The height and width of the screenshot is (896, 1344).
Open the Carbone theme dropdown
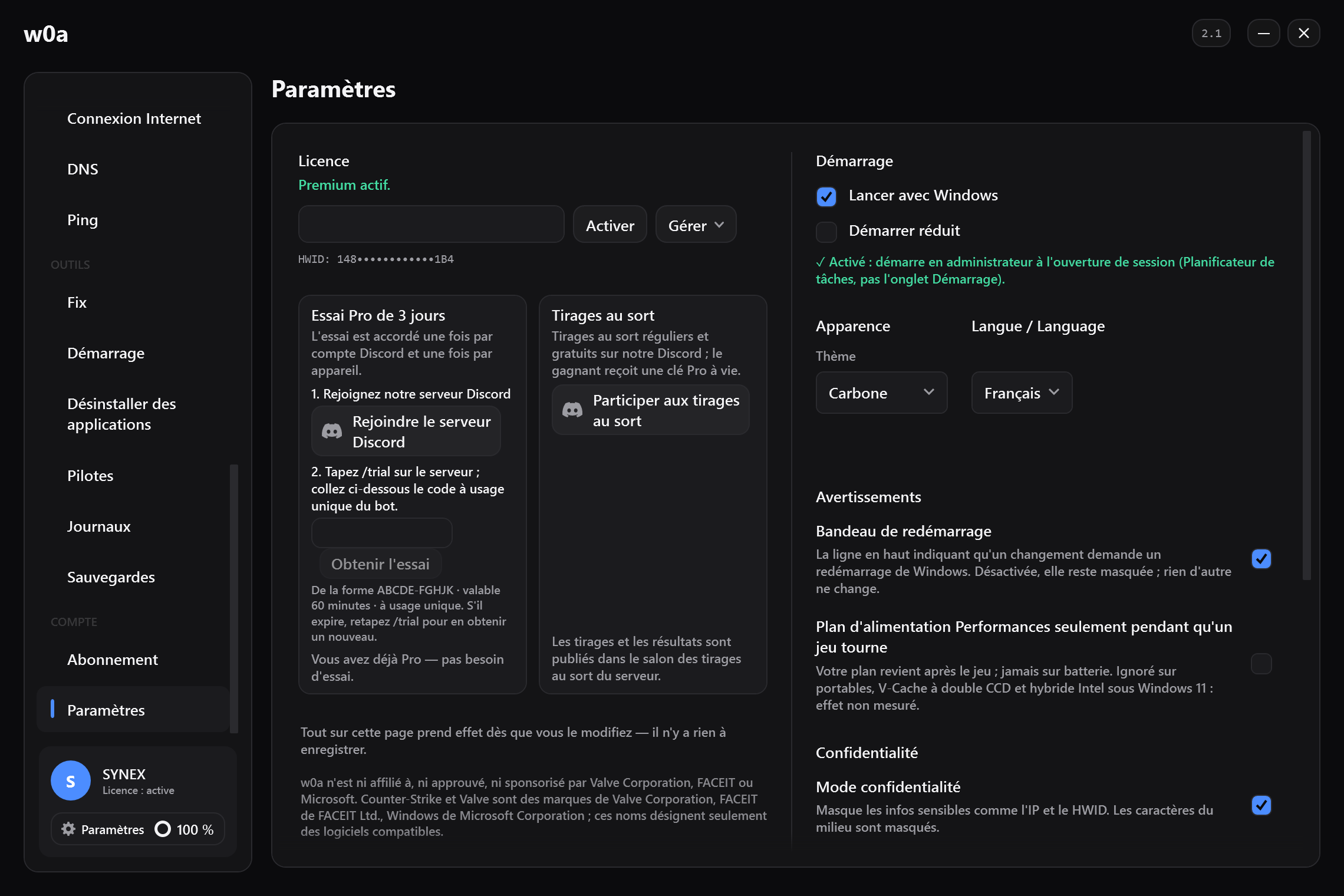click(882, 393)
